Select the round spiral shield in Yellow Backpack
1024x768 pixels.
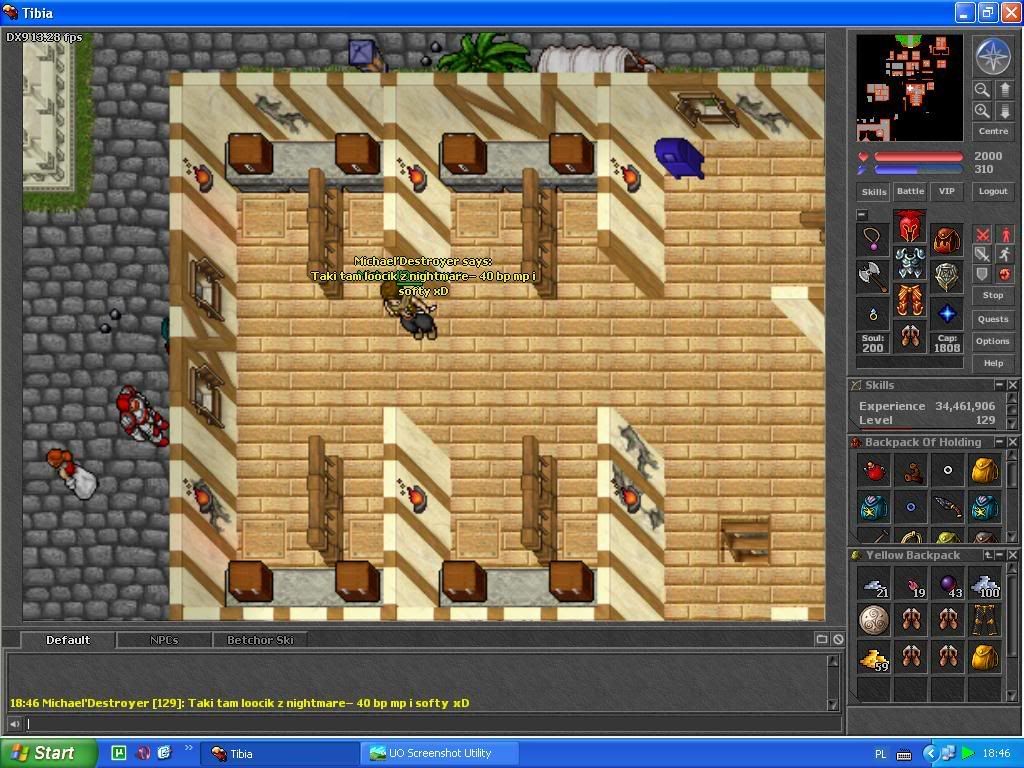[x=874, y=621]
